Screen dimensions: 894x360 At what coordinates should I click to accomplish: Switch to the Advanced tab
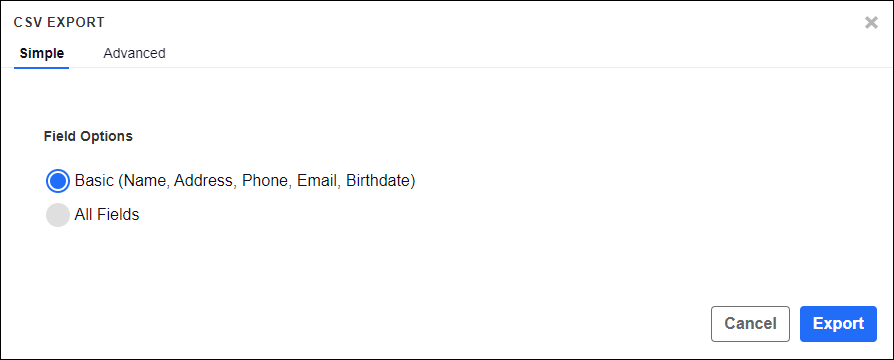click(x=134, y=53)
